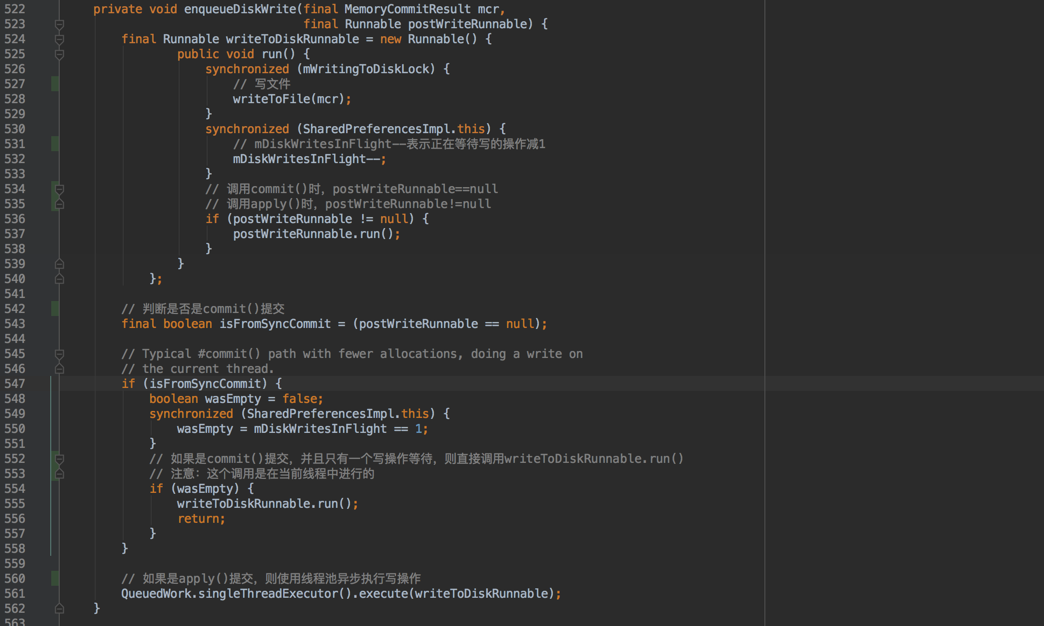1044x626 pixels.
Task: Collapse the comment fold at line 545
Action: pyautogui.click(x=59, y=354)
